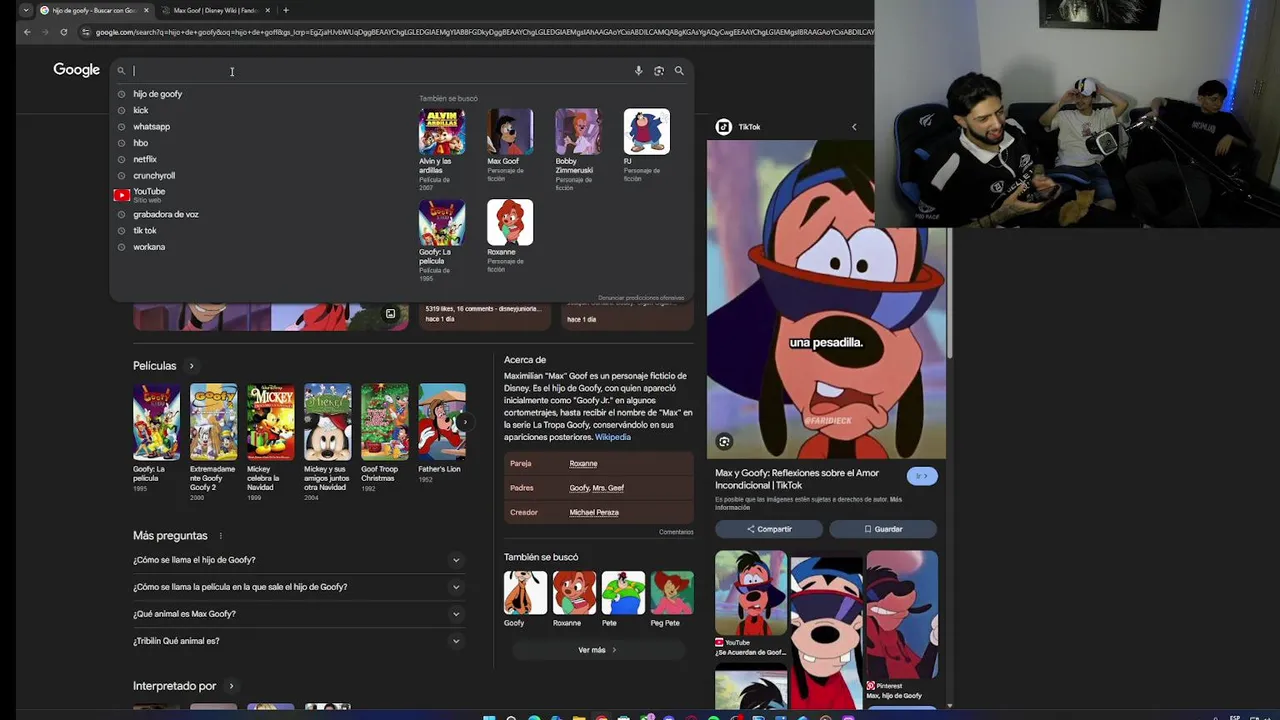Click the Comentarios link
The image size is (1280, 720).
(676, 532)
